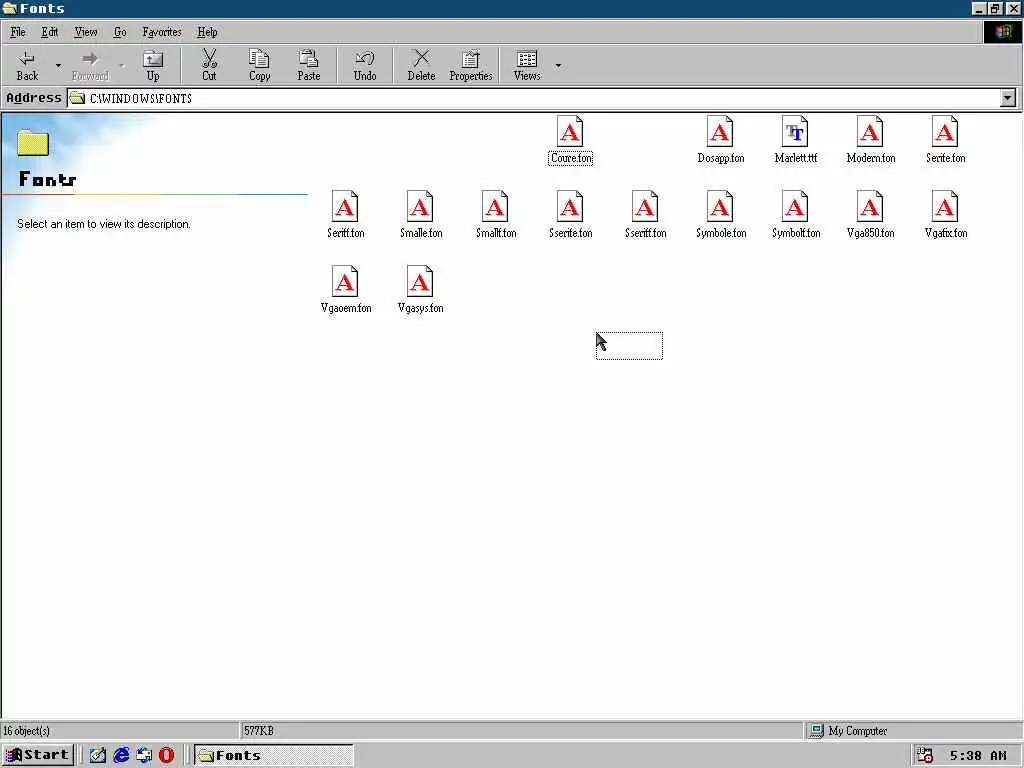The height and width of the screenshot is (768, 1024).
Task: Click the Views toolbar button
Action: pyautogui.click(x=527, y=65)
